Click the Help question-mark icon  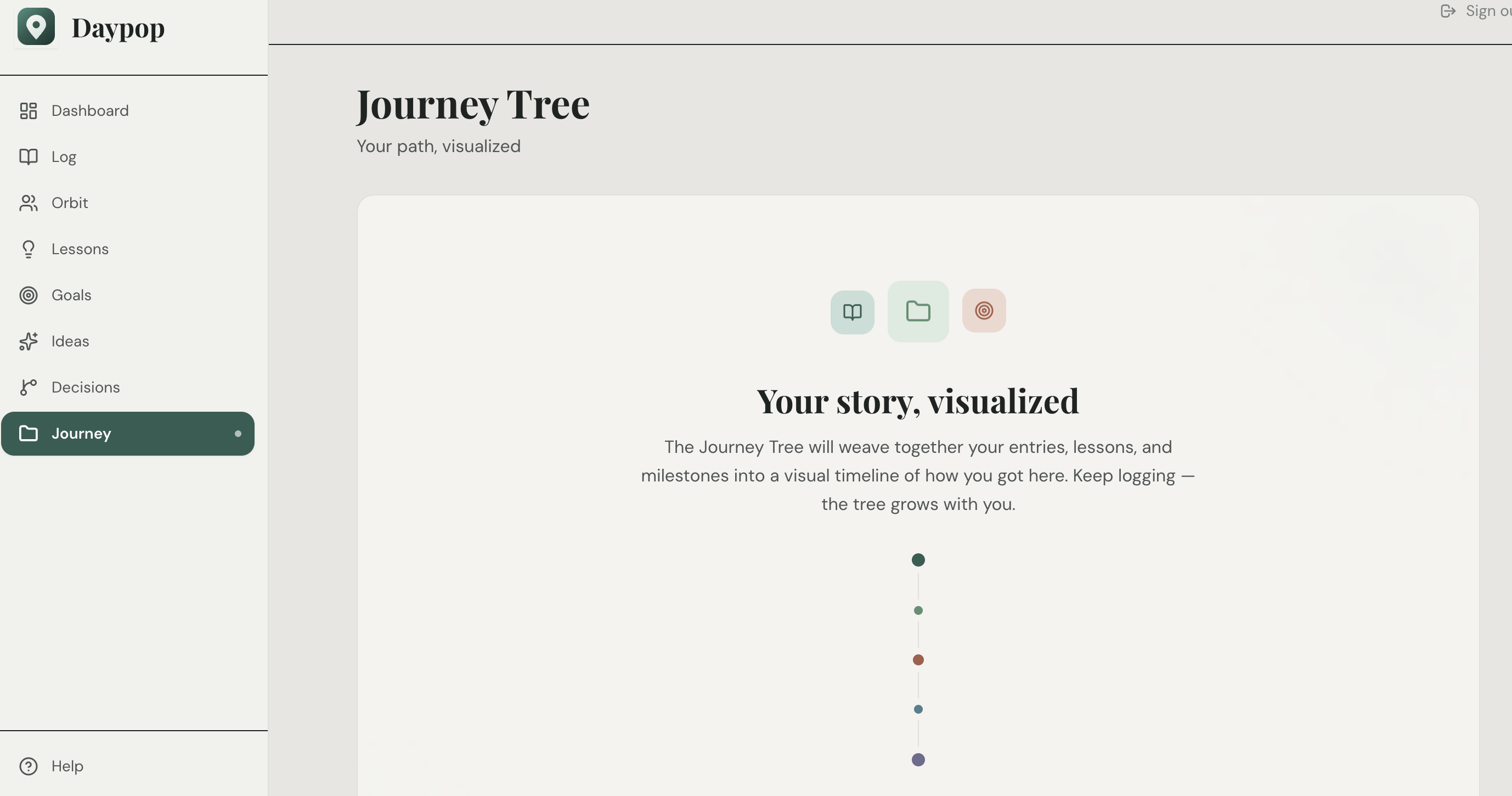[28, 766]
